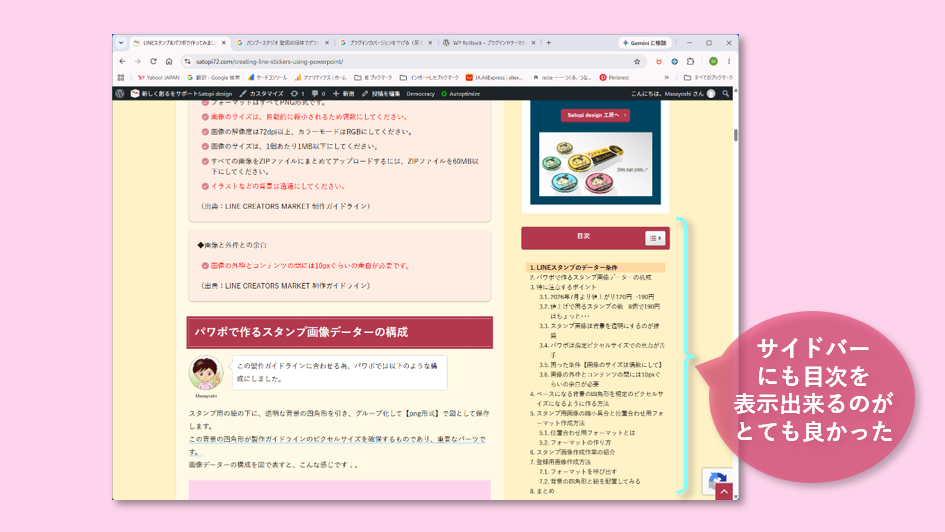Open the green M profile avatar
Viewport: 945px width, 532px height.
point(713,61)
